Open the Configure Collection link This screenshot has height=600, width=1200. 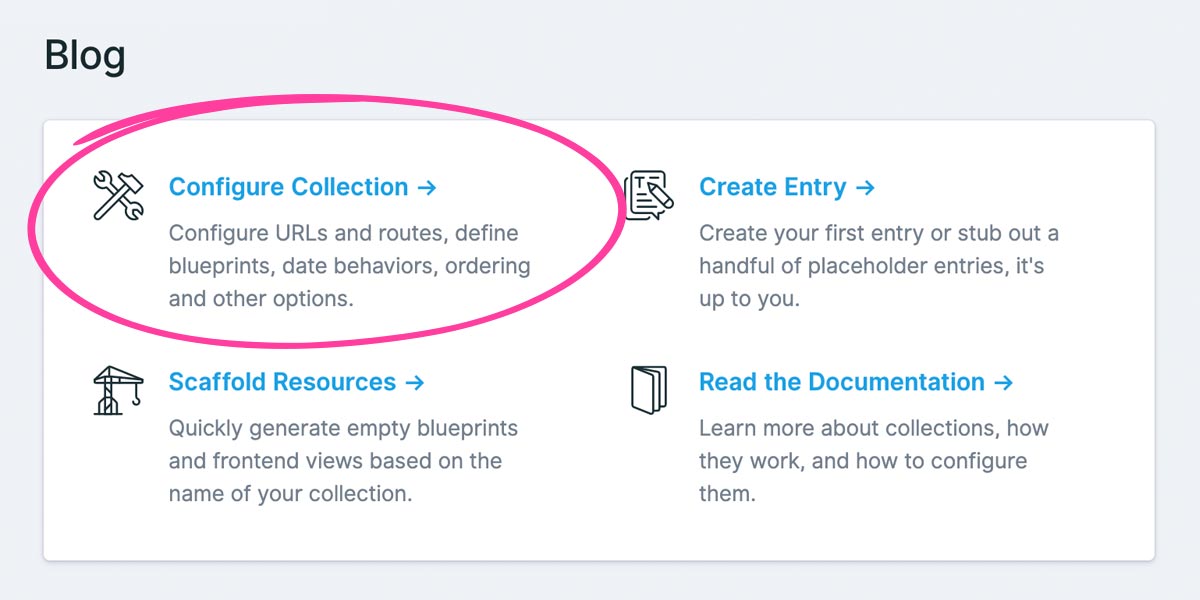[x=290, y=187]
